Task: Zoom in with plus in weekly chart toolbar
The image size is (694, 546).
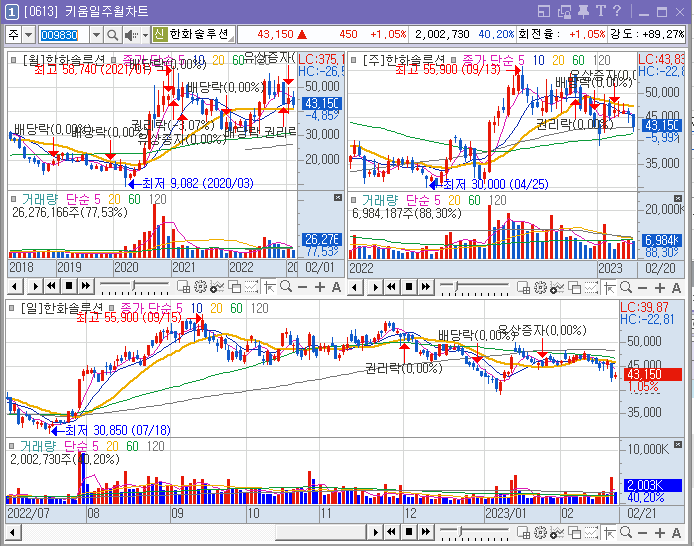Action: [659, 288]
